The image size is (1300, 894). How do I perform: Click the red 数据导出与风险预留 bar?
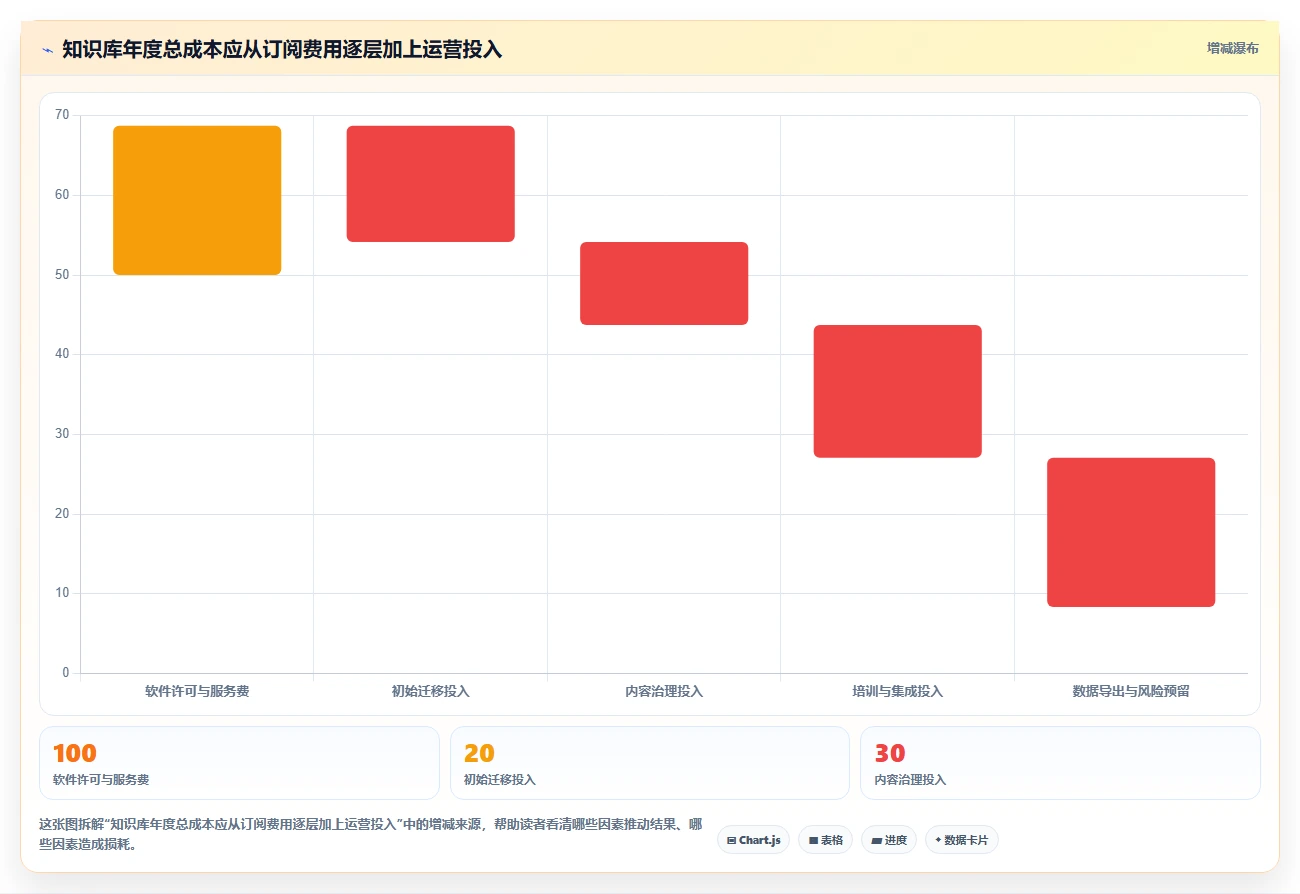coord(1131,532)
